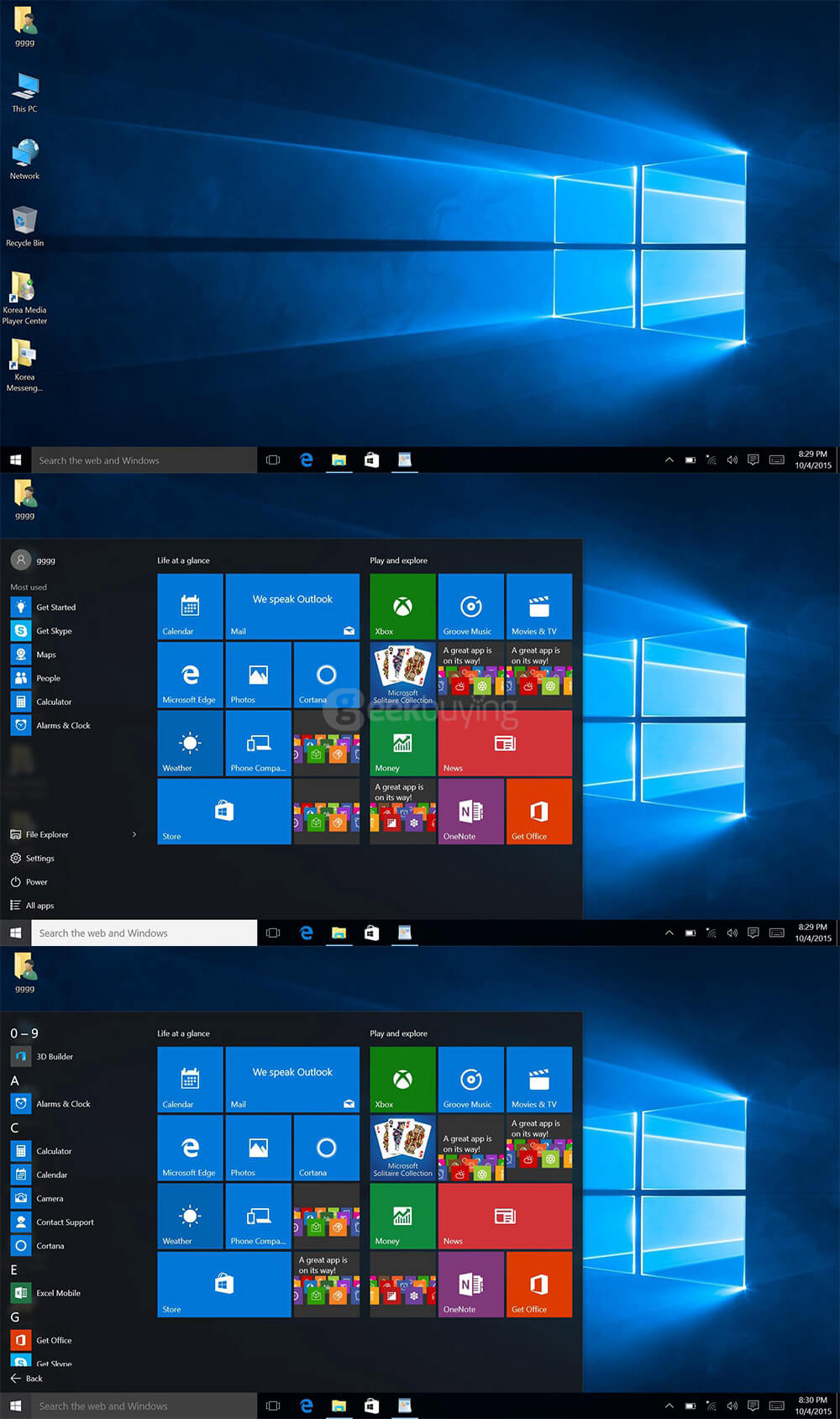The width and height of the screenshot is (840, 1419).
Task: Open Task View on 8:30 PM taskbar
Action: point(273,1406)
